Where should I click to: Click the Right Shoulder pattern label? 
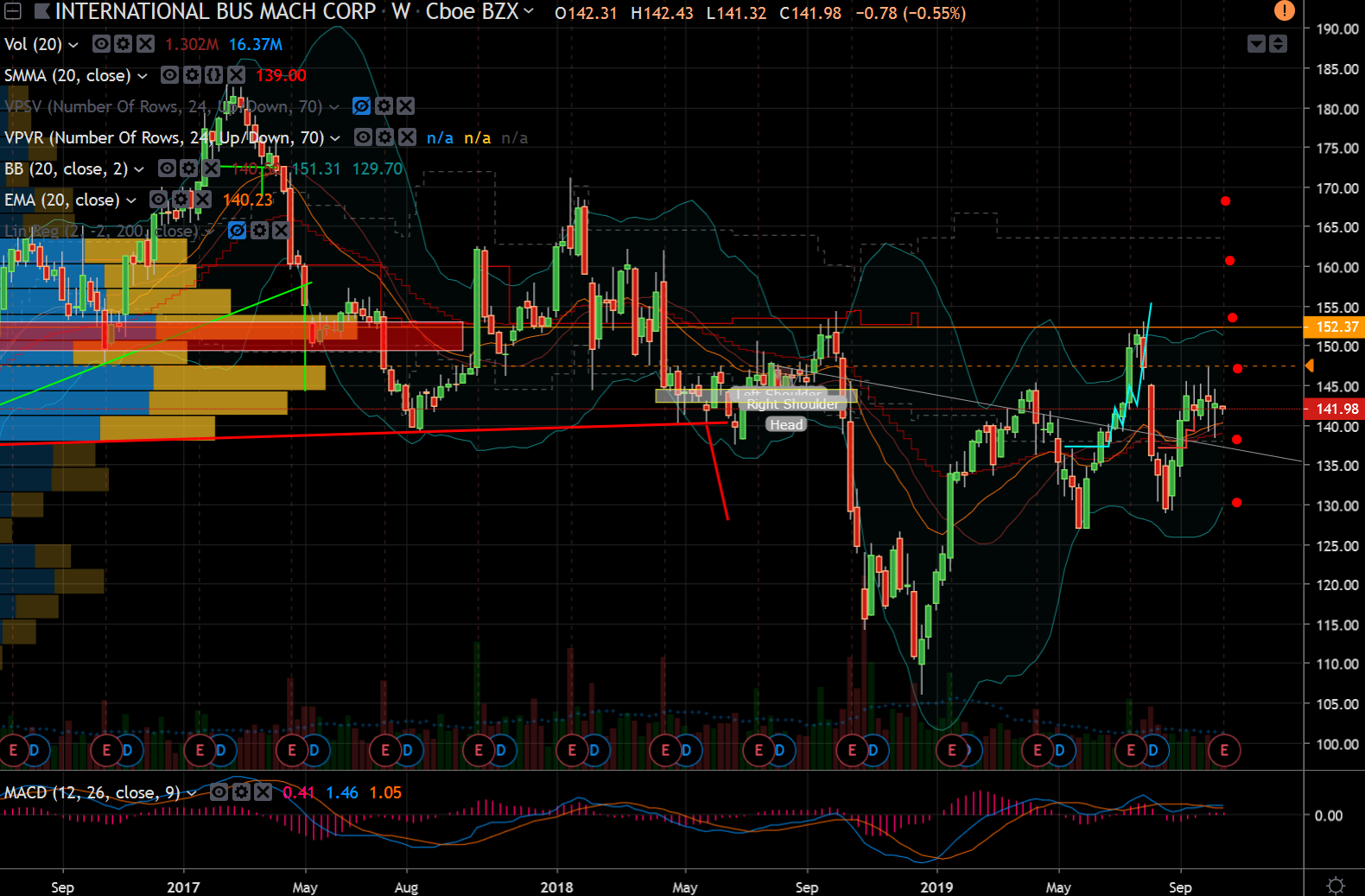[x=792, y=404]
